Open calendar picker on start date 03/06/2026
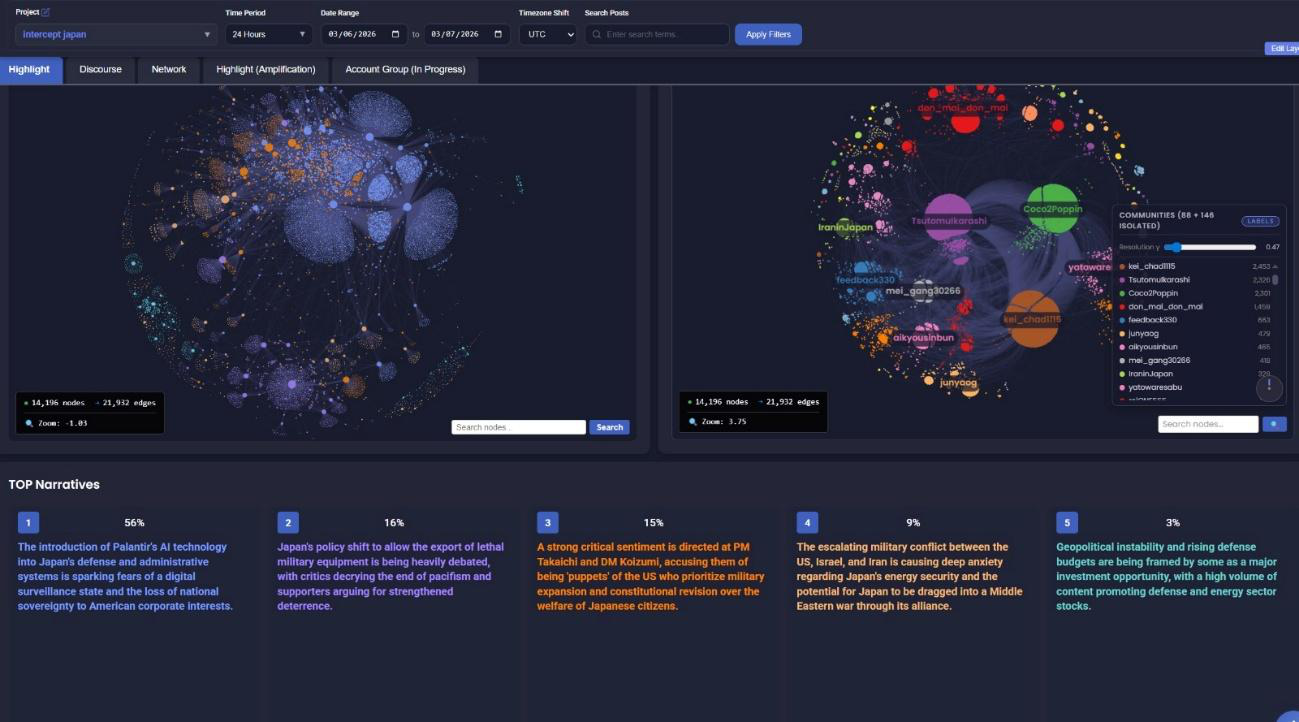Screen dimensions: 1299x722 [396, 34]
